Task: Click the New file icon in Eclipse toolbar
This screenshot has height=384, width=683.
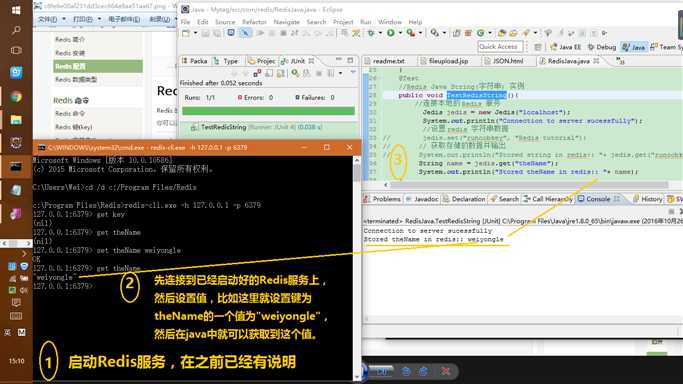Action: 186,33
